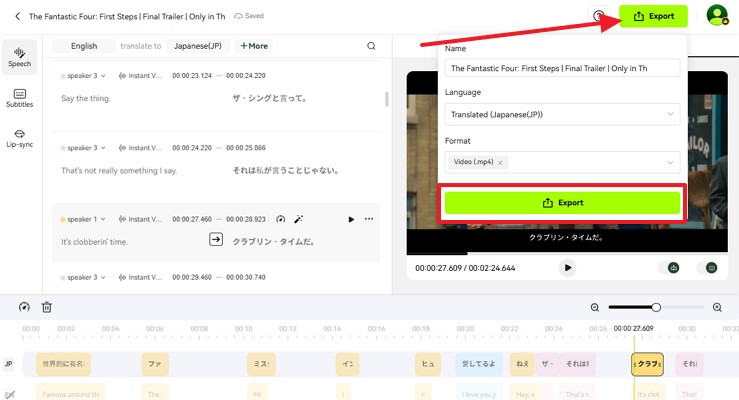
Task: Click the translate arrow next to It's clobberin' time
Action: click(x=216, y=239)
